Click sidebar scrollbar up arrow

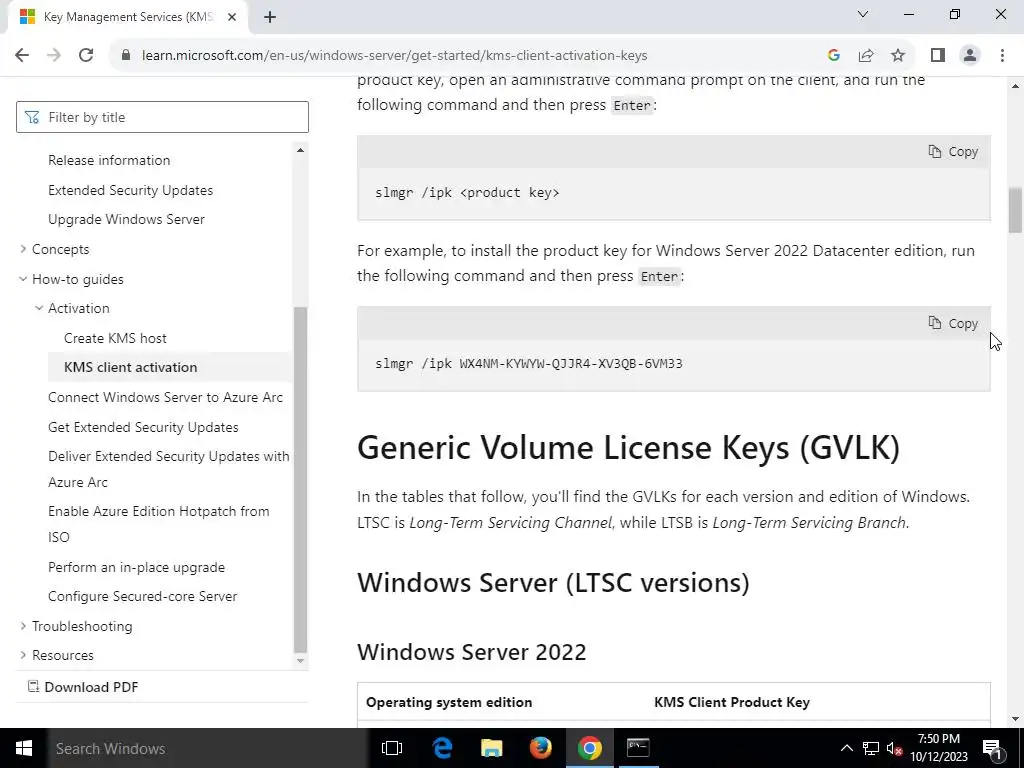pyautogui.click(x=300, y=150)
